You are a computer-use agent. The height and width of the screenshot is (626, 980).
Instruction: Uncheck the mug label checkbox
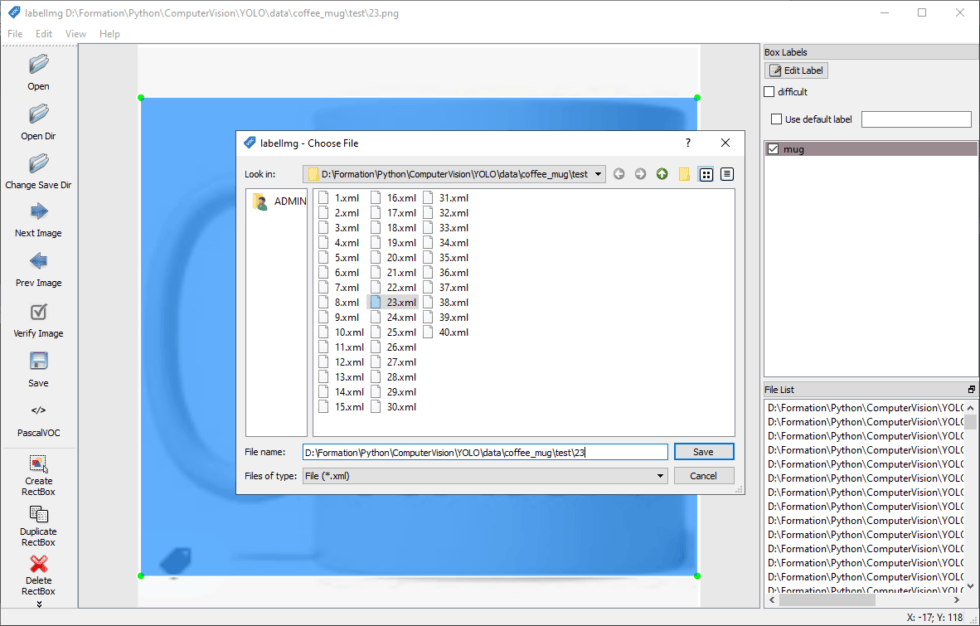click(773, 149)
